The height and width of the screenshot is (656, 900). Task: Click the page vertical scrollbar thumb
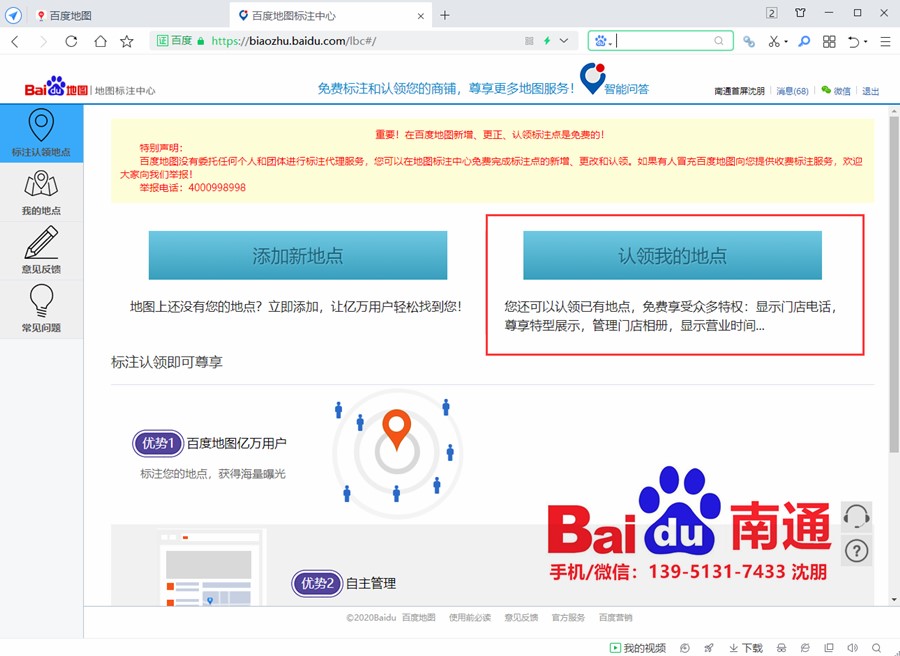pos(894,284)
